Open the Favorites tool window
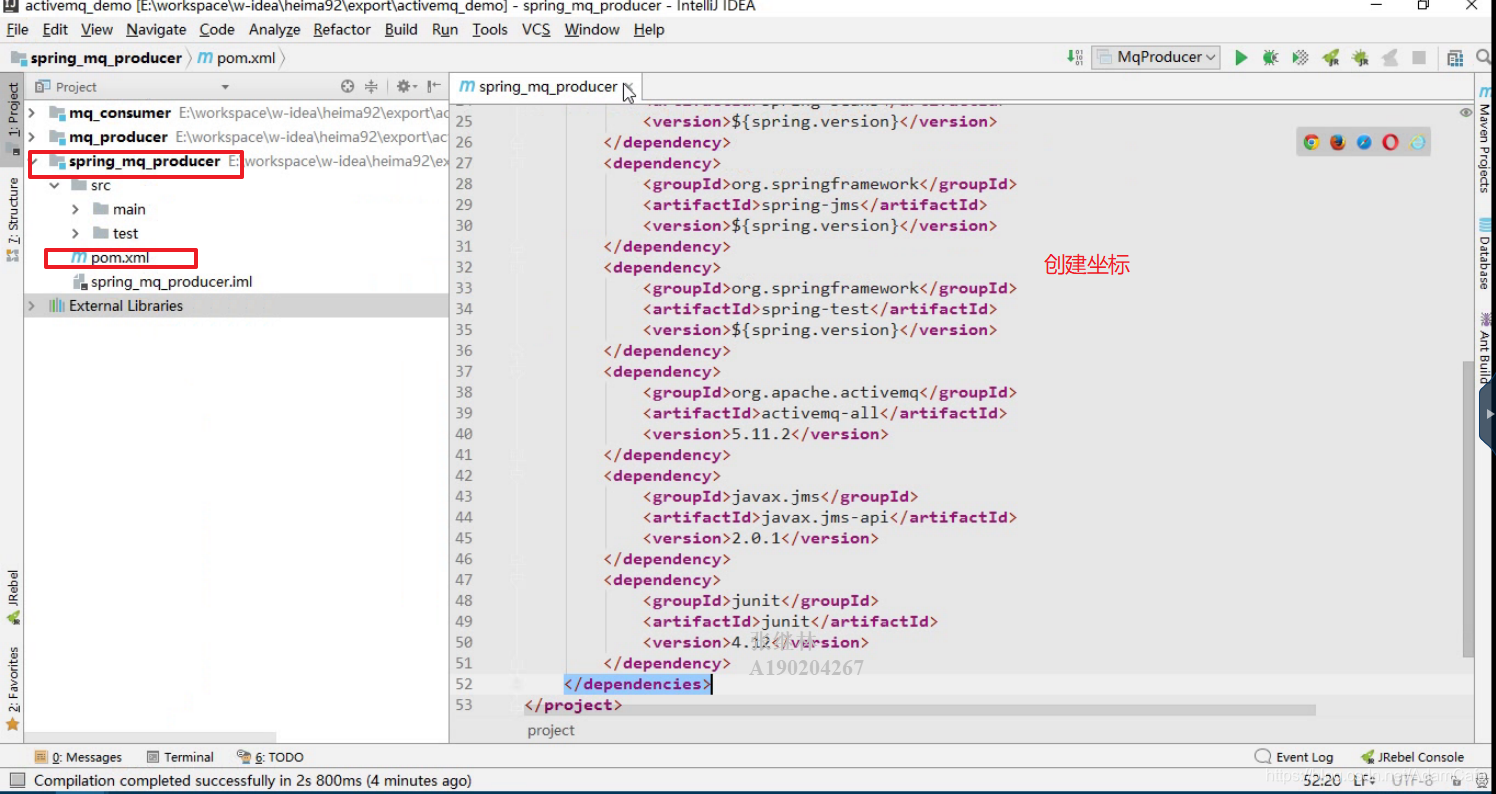The width and height of the screenshot is (1496, 794). tap(12, 689)
